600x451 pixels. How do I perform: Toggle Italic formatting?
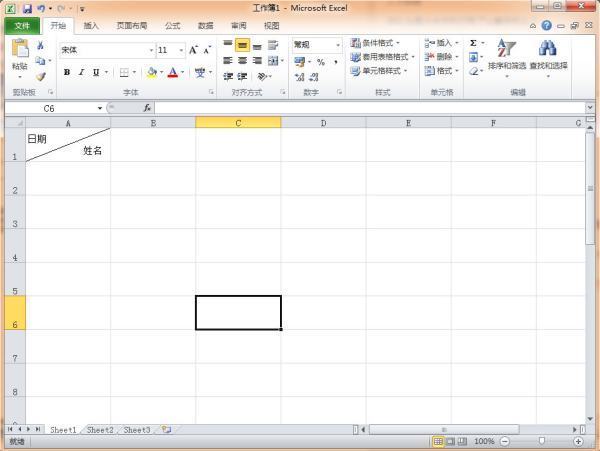point(81,72)
